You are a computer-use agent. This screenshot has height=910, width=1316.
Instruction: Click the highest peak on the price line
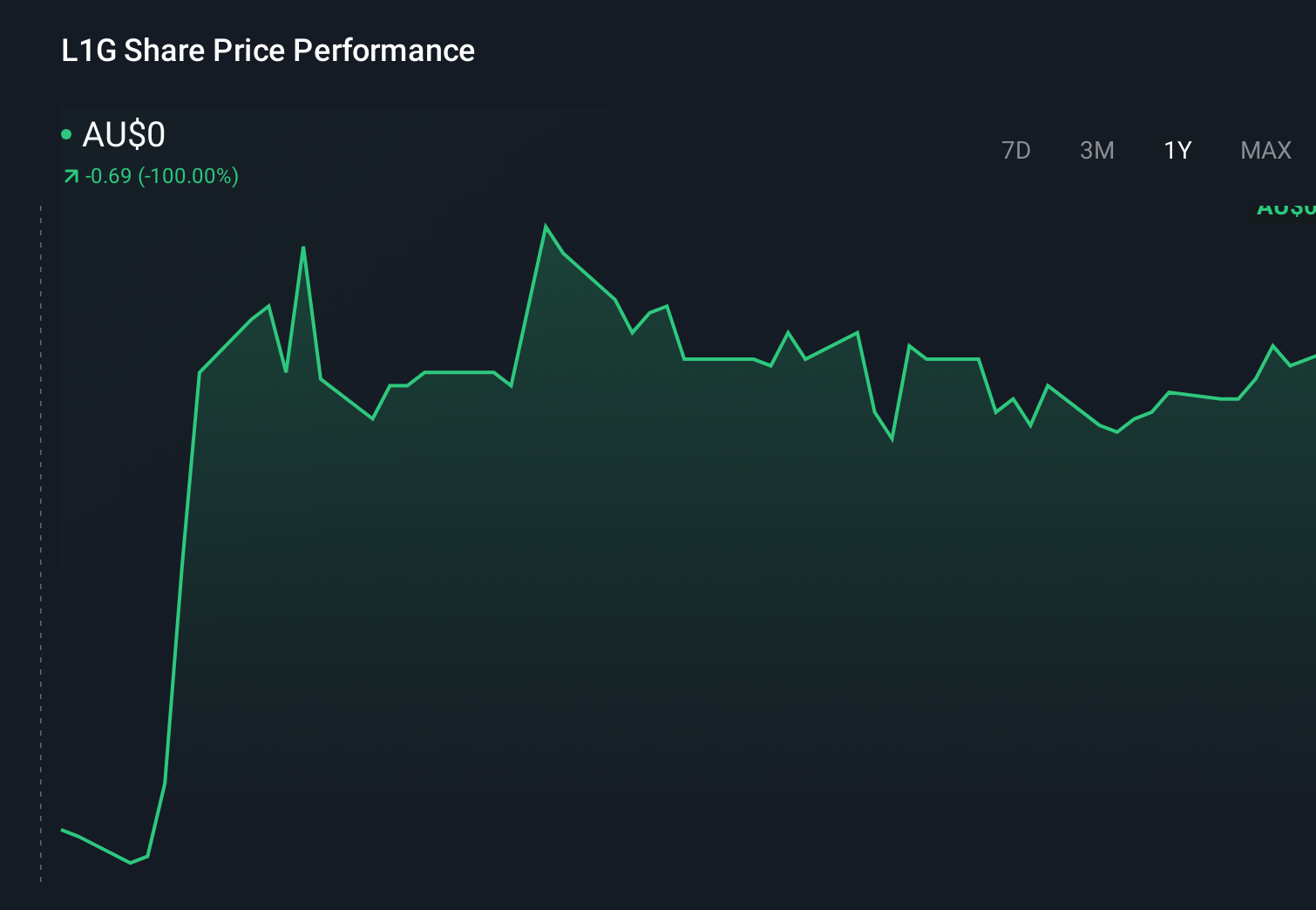tap(546, 227)
